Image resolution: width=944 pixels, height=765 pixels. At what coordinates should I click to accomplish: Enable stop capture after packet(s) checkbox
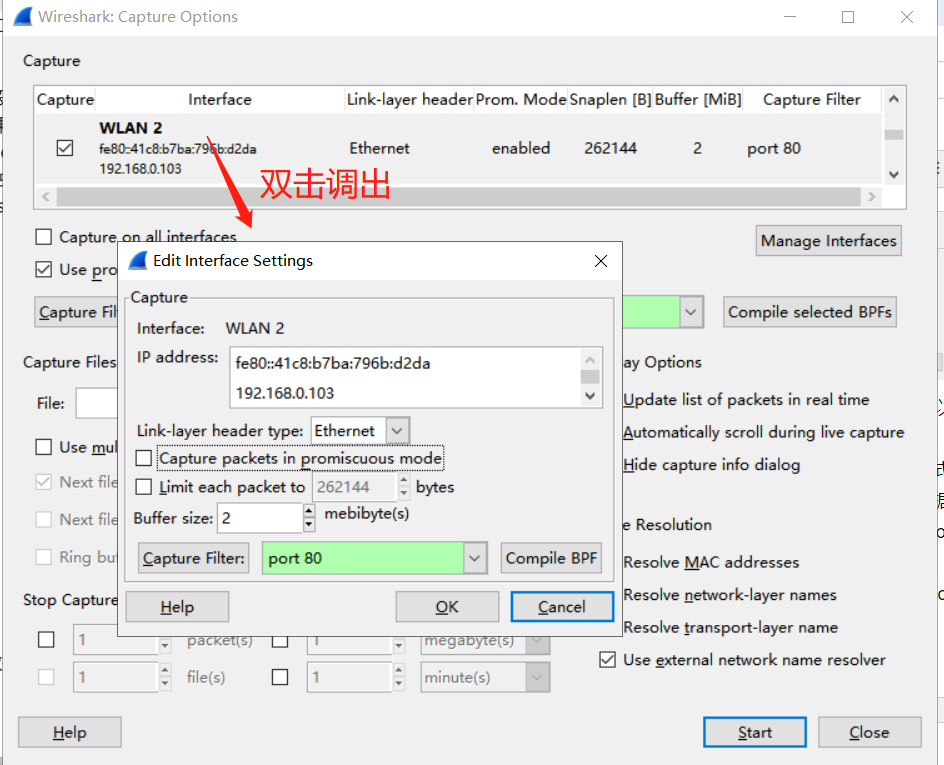coord(46,639)
